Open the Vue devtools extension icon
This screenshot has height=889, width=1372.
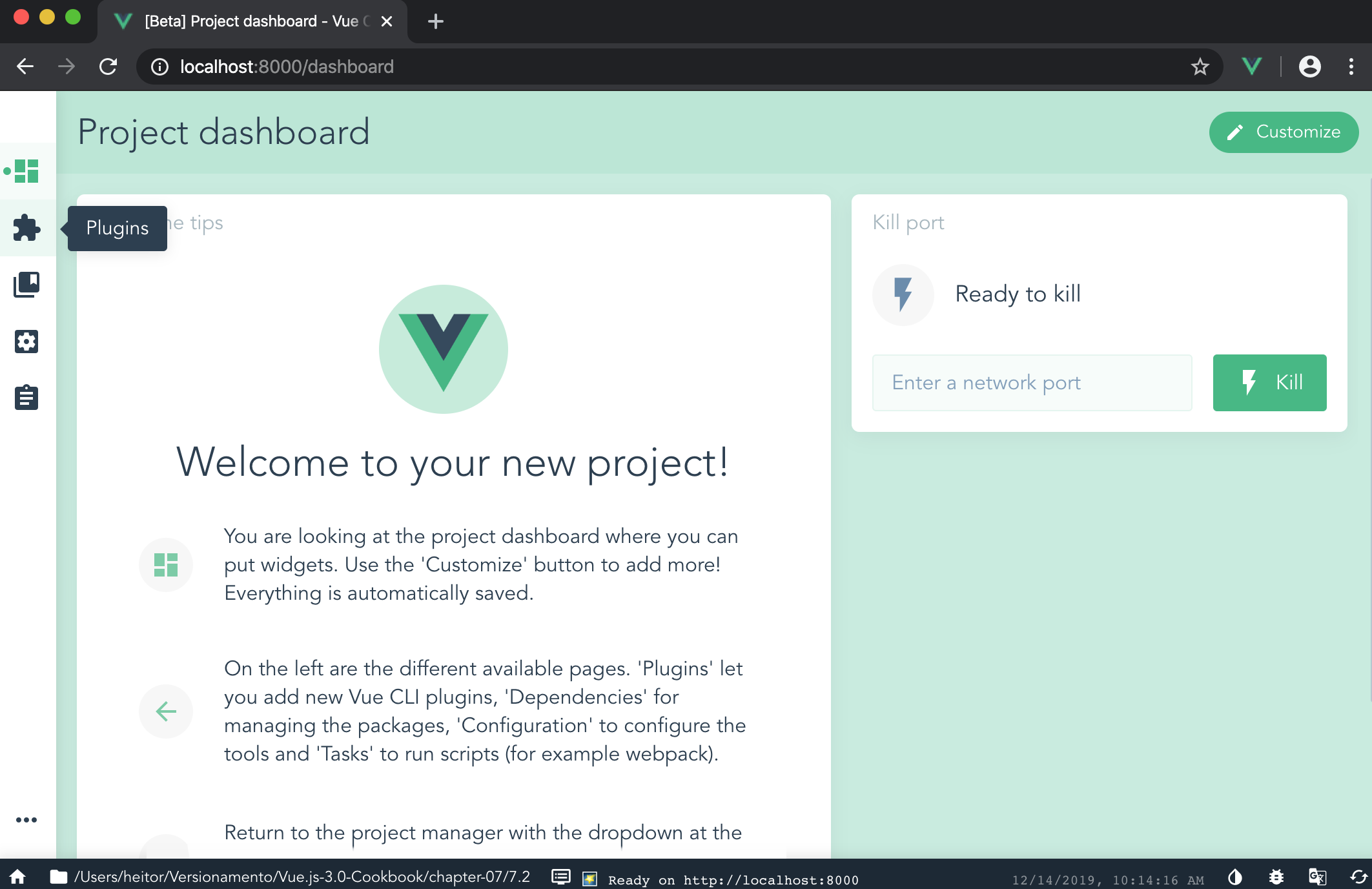pos(1251,66)
